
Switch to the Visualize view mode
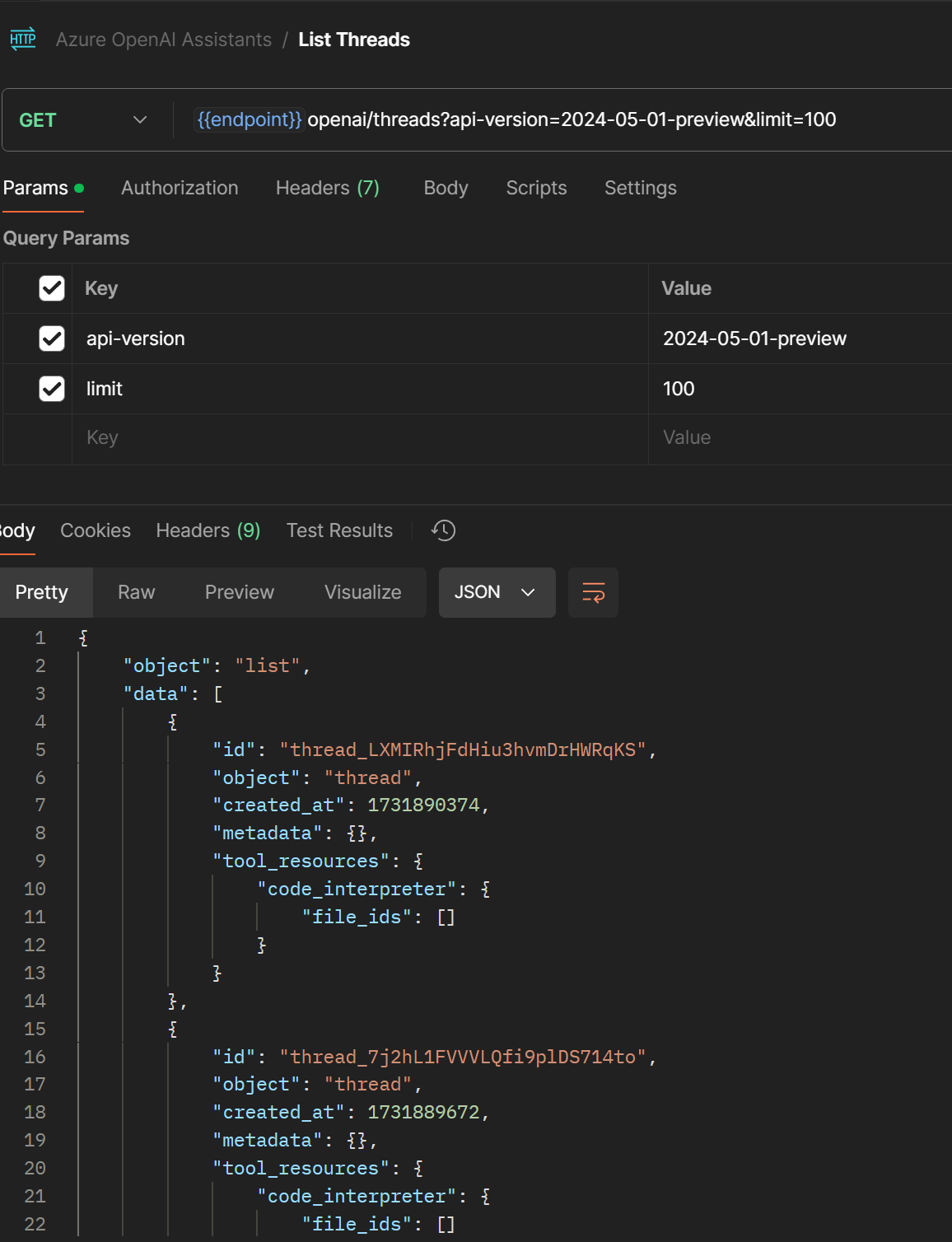point(363,592)
